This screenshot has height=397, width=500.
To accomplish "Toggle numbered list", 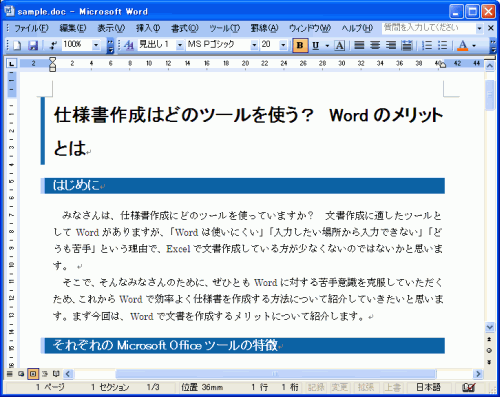I will coord(427,45).
